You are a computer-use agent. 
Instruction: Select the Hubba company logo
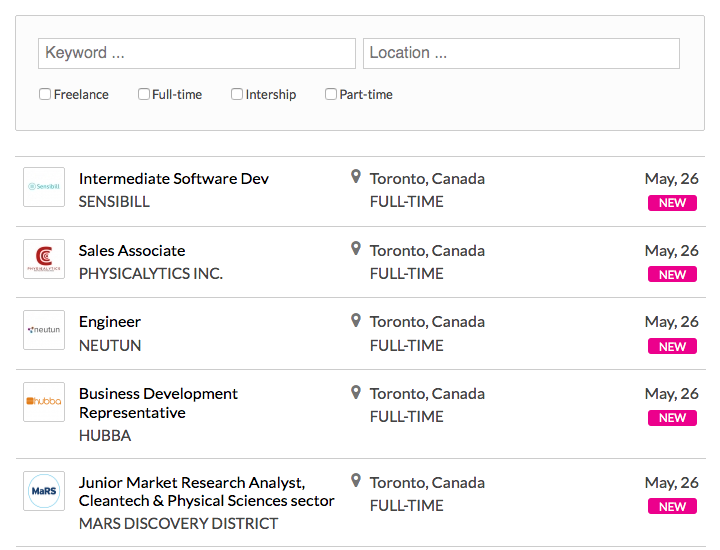coord(44,402)
